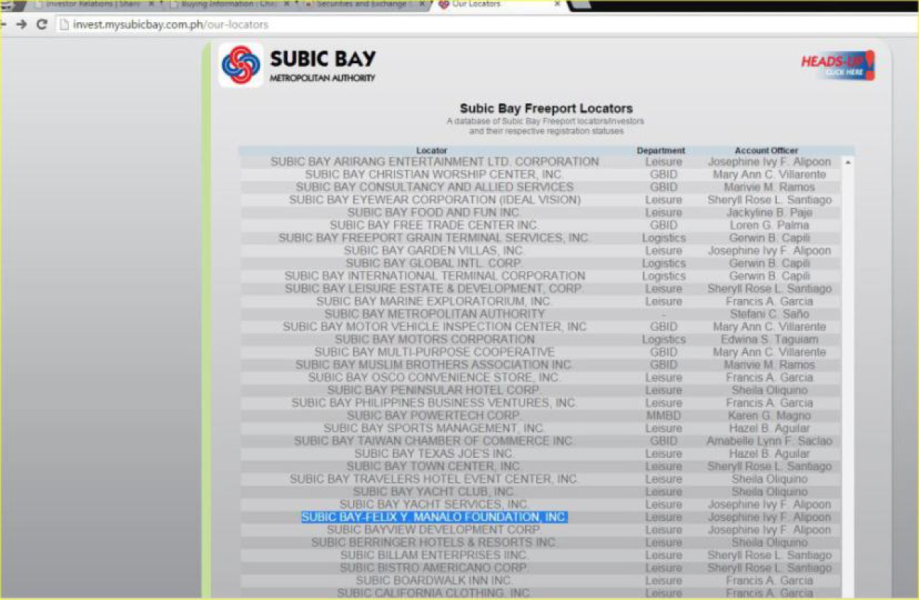This screenshot has height=600, width=919.
Task: Select SUBIC BAY TOWN CENTER, INC.
Action: pos(434,466)
